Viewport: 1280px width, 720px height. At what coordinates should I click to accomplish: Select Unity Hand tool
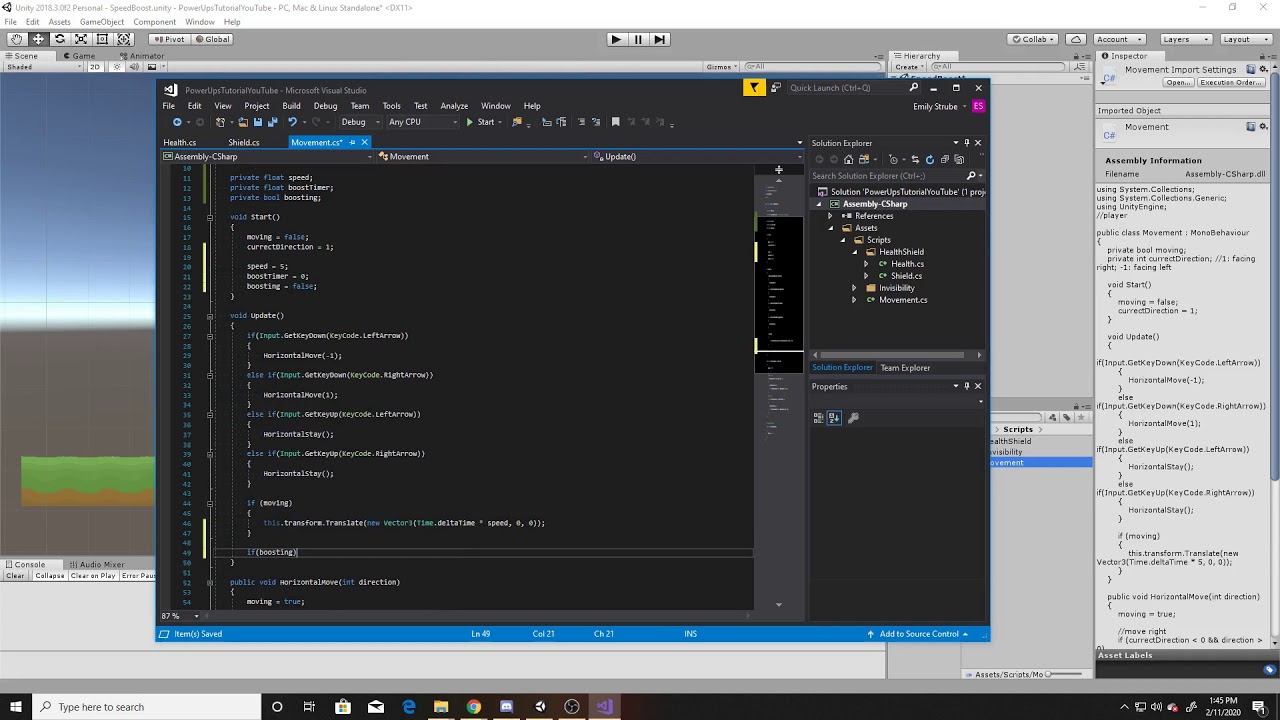16,39
